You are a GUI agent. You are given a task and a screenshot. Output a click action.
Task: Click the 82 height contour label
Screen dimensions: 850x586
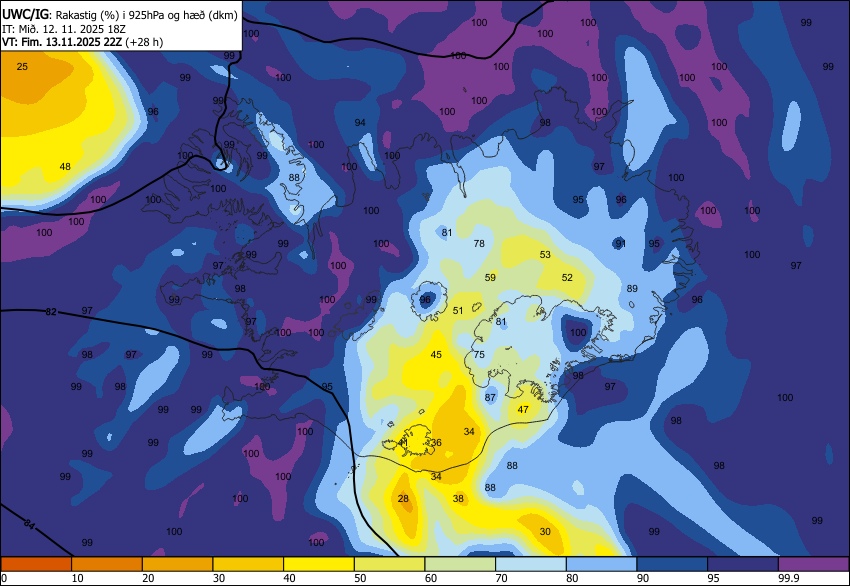coord(50,312)
